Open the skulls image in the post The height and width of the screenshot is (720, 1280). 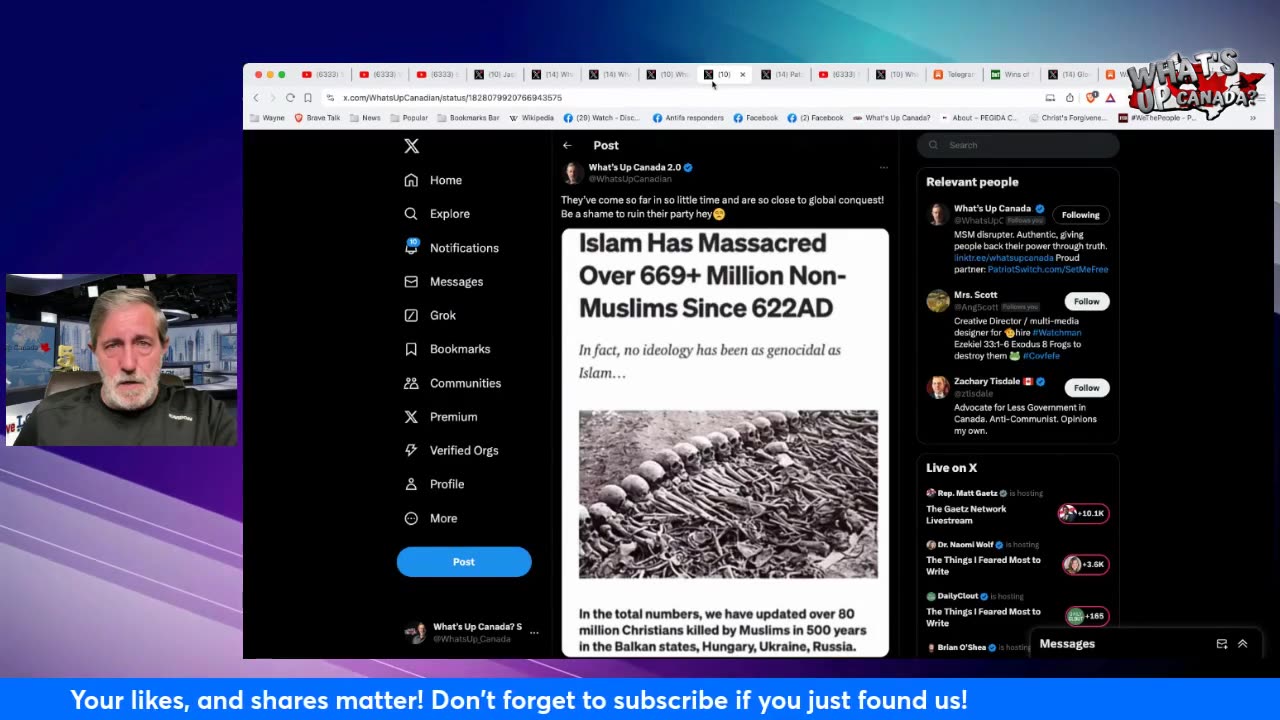click(728, 494)
